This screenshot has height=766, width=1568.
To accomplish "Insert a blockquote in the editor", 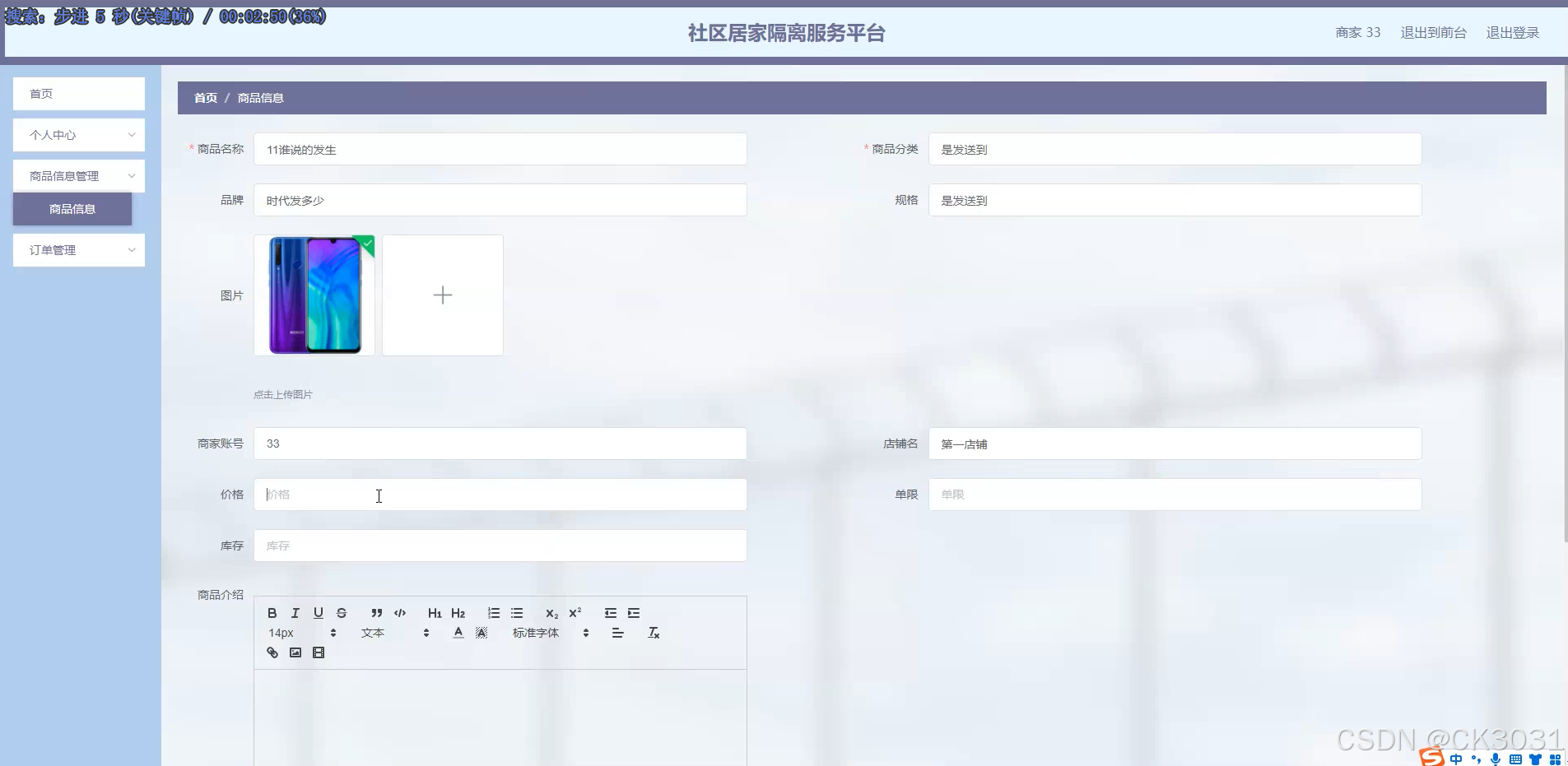I will pos(377,613).
